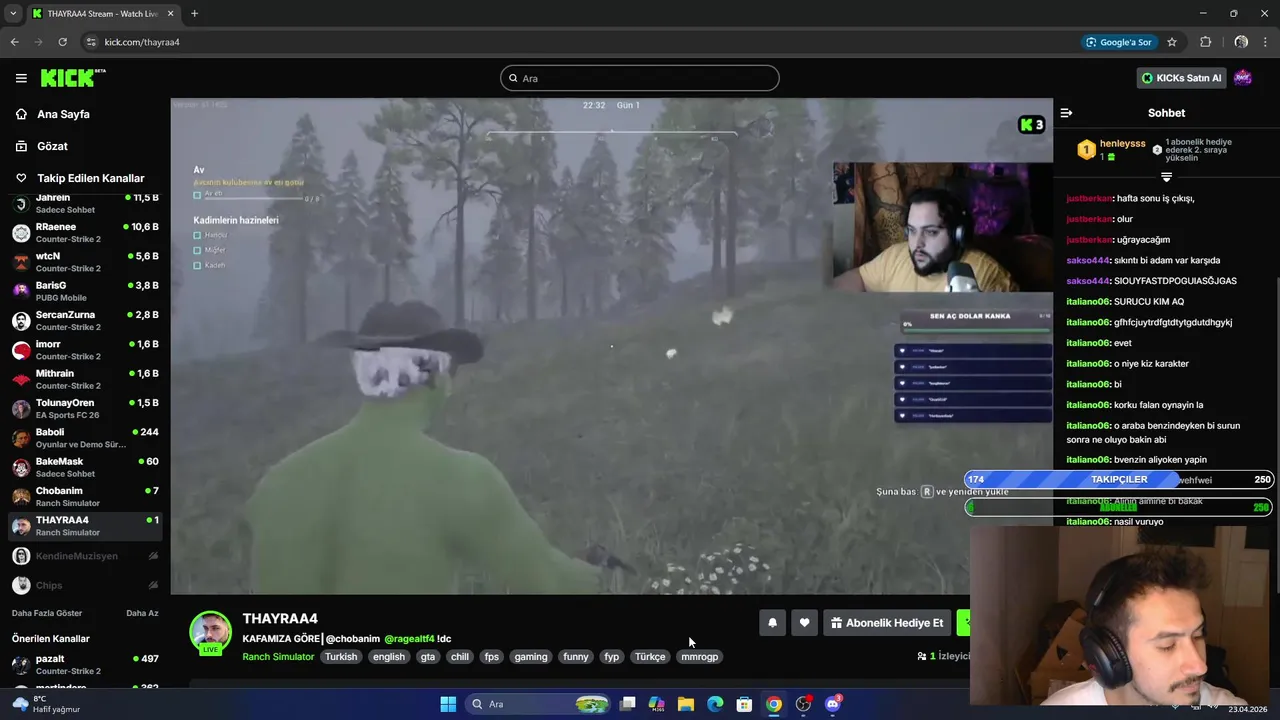Click the address bar kick.com/thayraa4
1280x720 pixels.
(142, 42)
